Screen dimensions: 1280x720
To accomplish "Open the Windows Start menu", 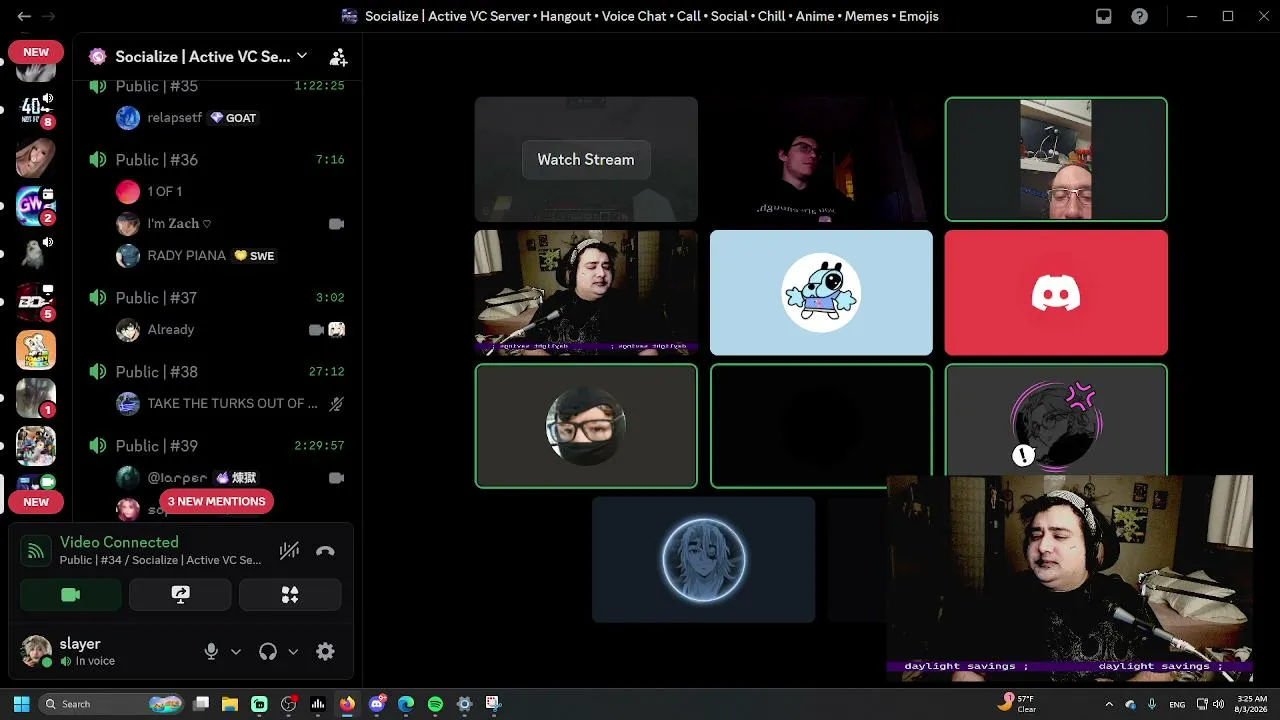I will [21, 704].
